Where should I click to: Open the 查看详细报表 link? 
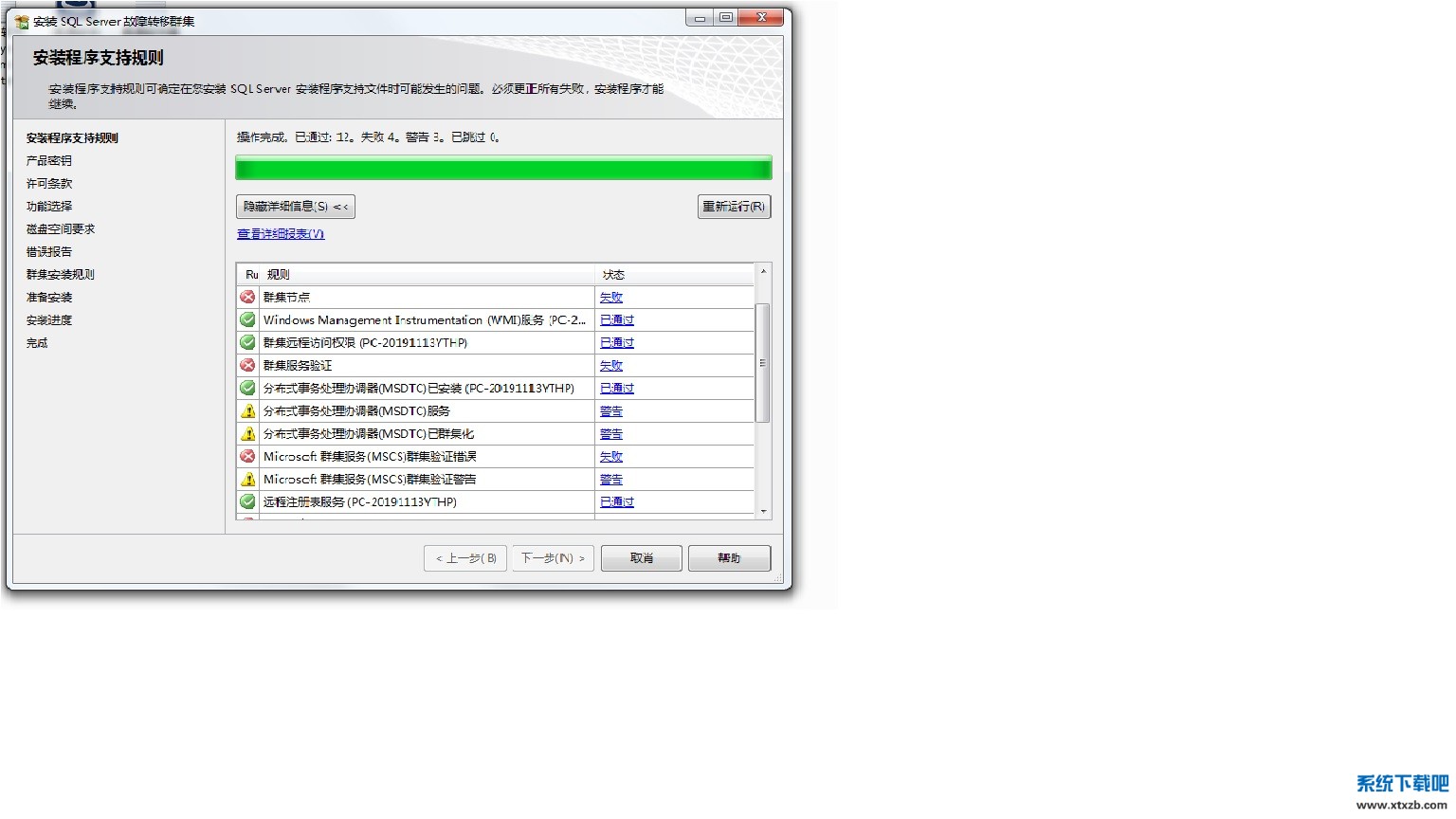click(x=281, y=234)
